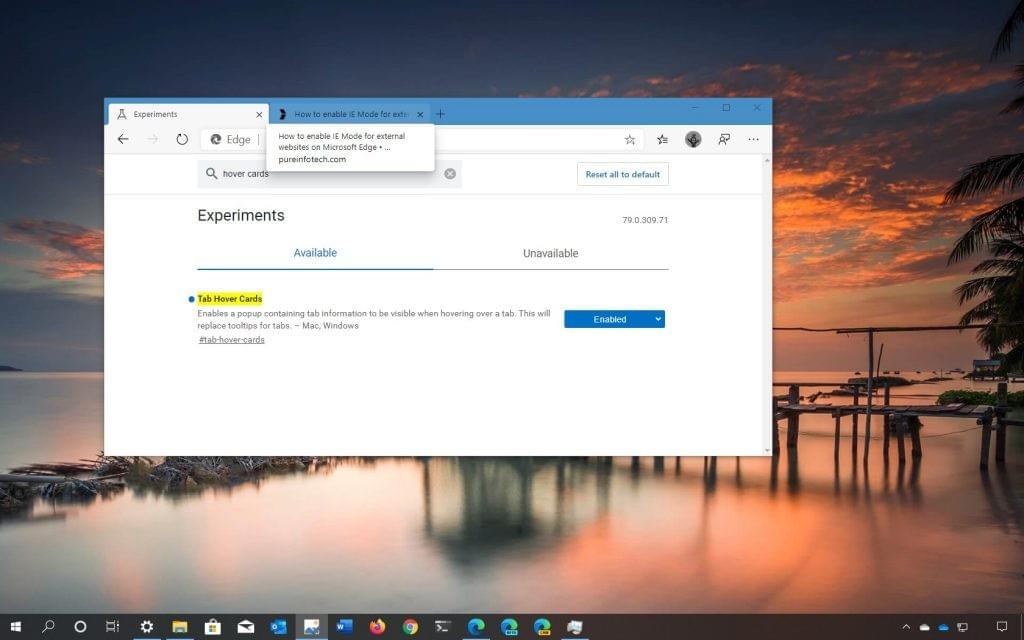The image size is (1024, 640).
Task: Select the Unavailable experiments tab
Action: (550, 253)
